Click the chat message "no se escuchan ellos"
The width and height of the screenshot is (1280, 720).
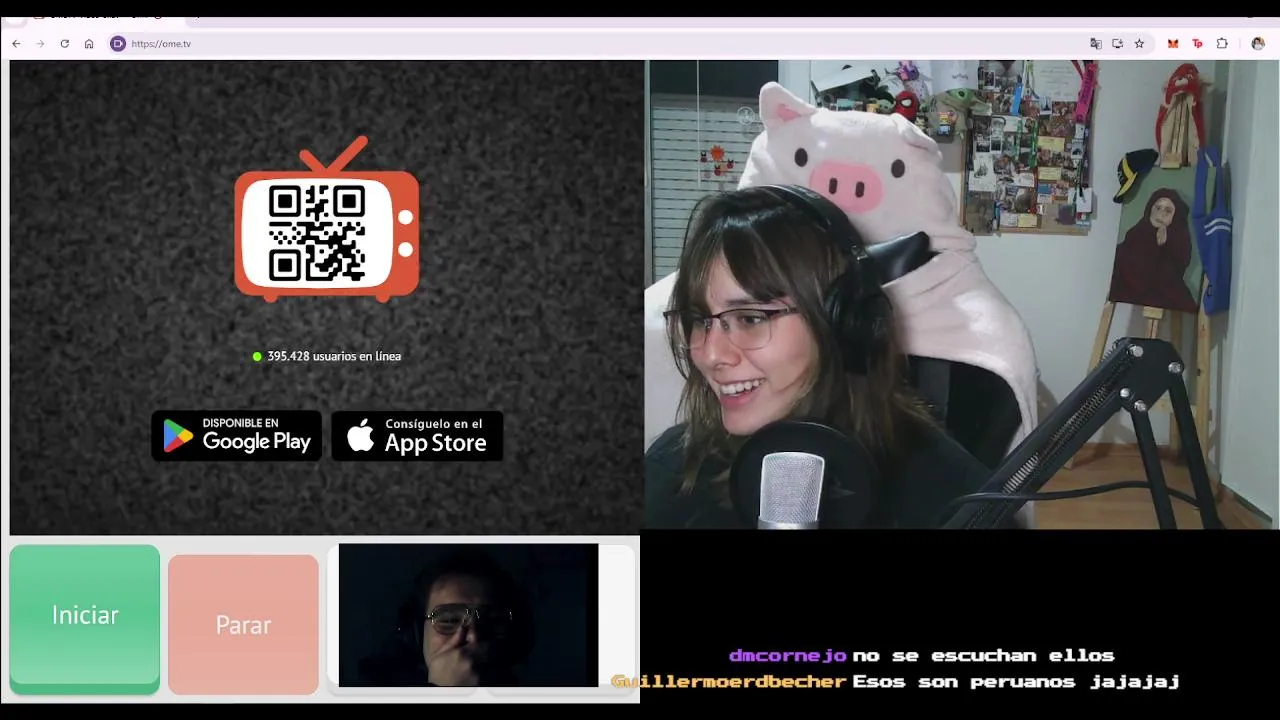point(983,656)
